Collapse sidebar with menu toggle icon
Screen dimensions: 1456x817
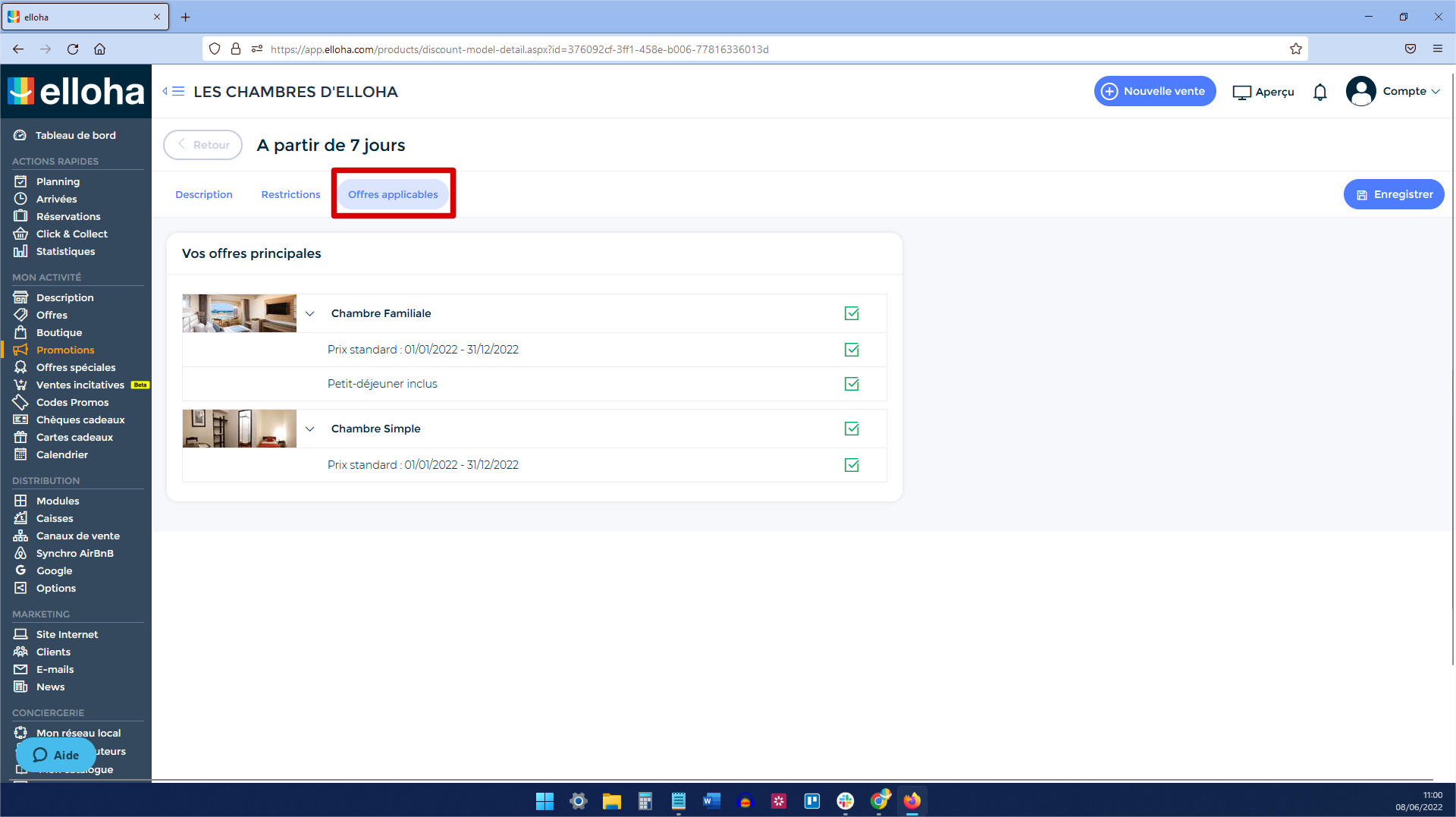174,91
